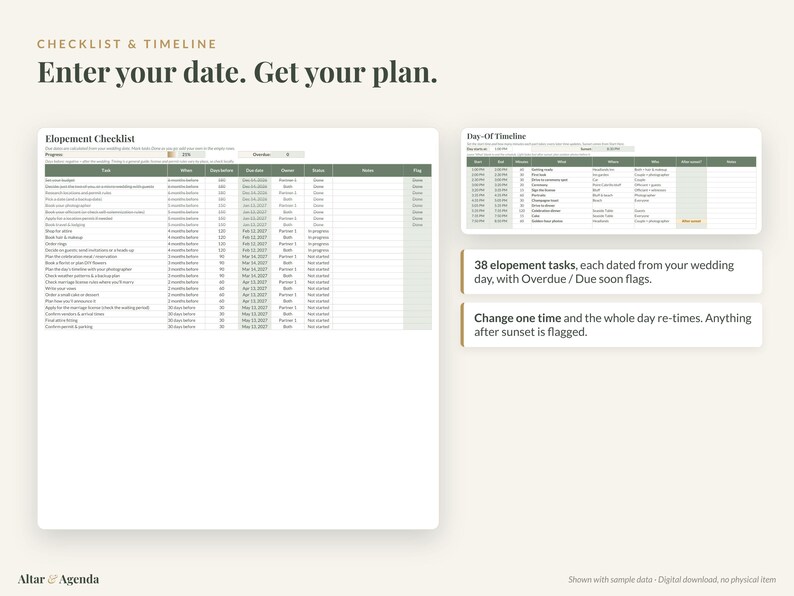794x596 pixels.
Task: Click the "Where" column header in the timeline
Action: (x=613, y=162)
